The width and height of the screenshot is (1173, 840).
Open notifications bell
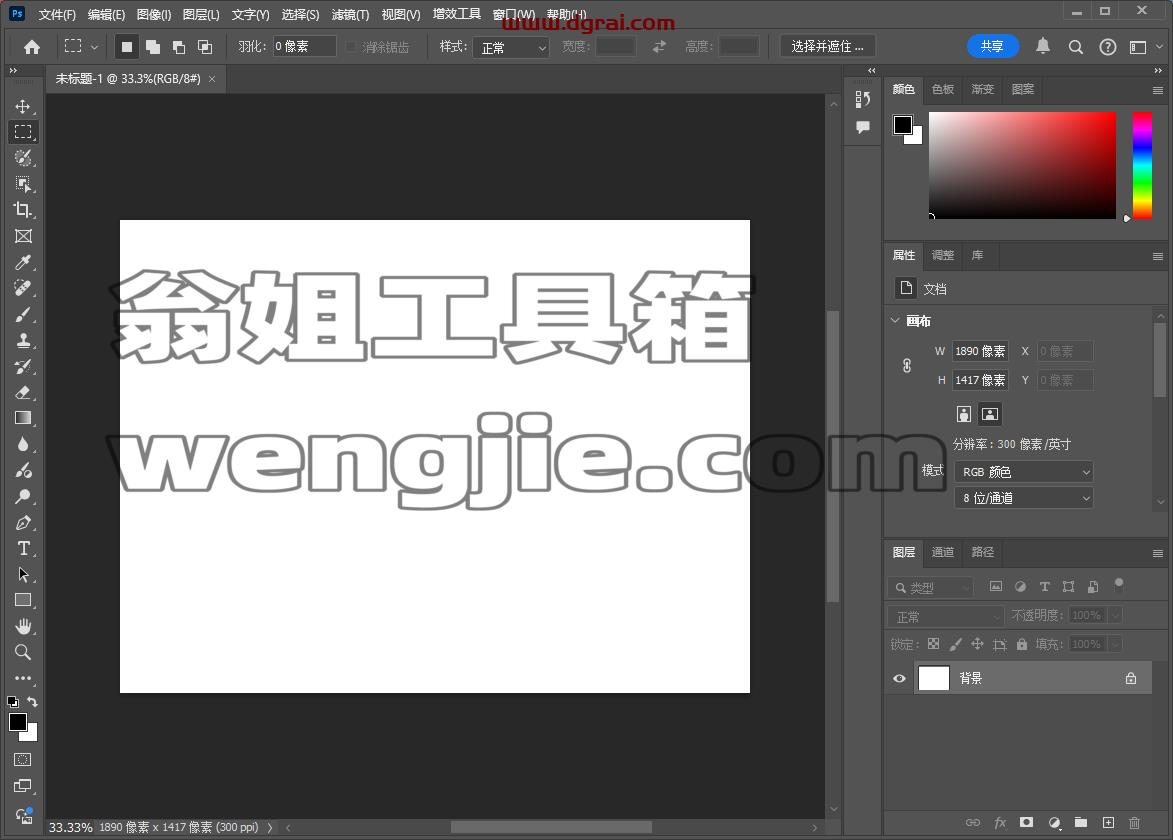pyautogui.click(x=1043, y=46)
